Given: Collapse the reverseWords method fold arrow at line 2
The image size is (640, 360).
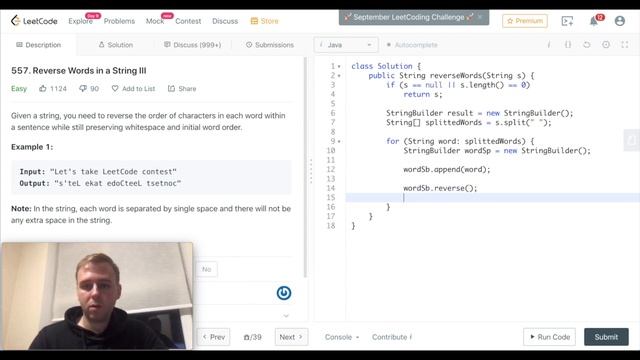Looking at the screenshot, I should tap(339, 76).
